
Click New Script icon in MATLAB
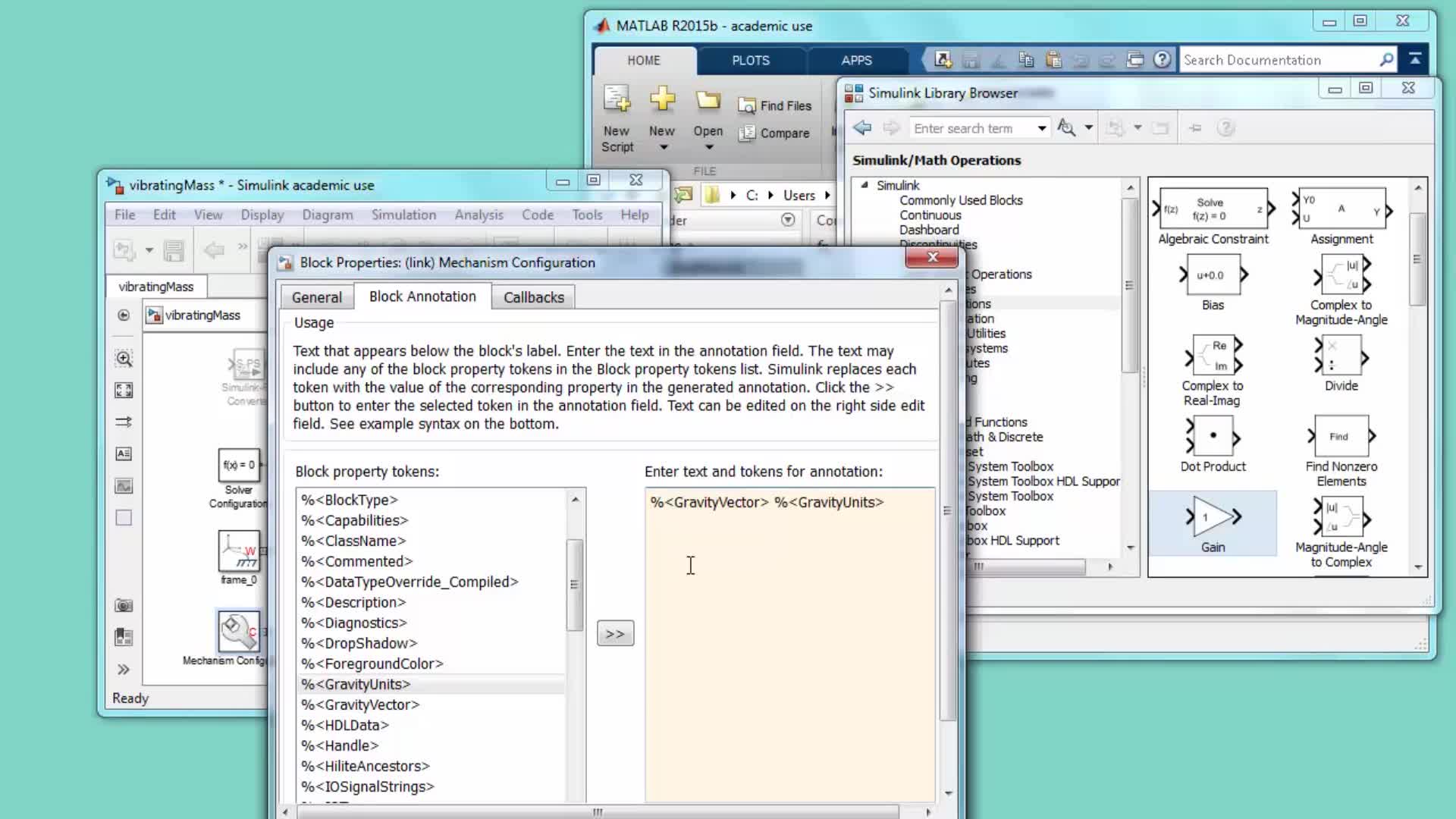click(617, 99)
